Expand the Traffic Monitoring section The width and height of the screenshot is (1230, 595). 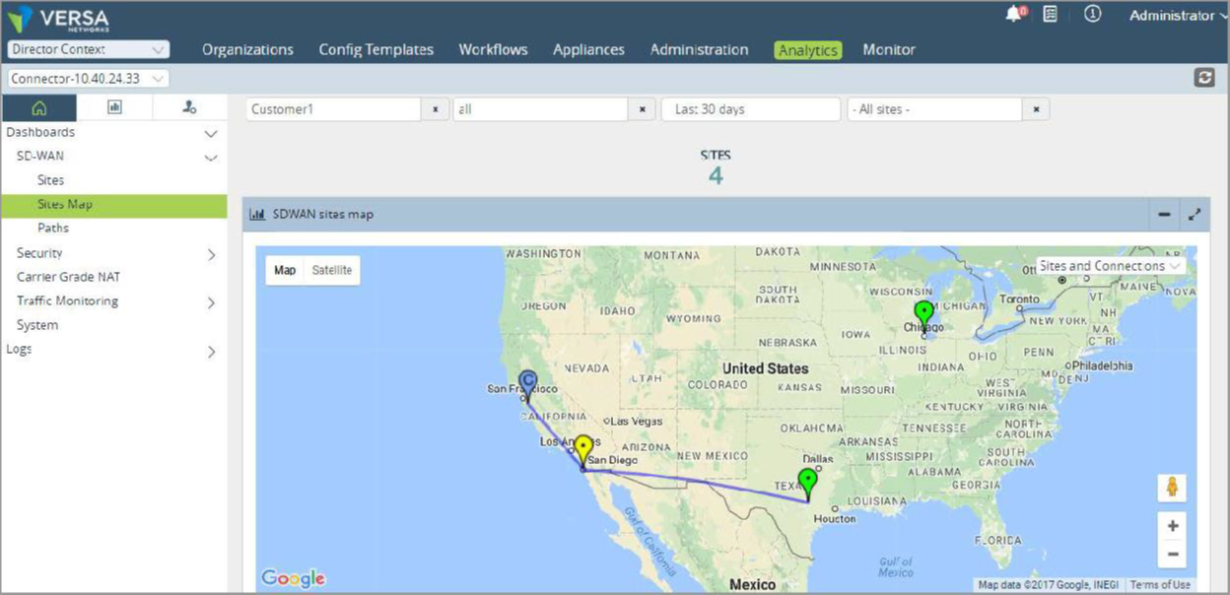[x=210, y=303]
